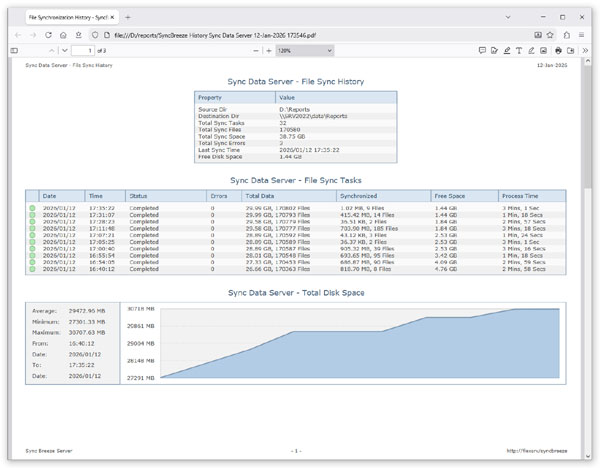Screen dimensions: 600x468
Task: Save the PDF document
Action: (571, 51)
